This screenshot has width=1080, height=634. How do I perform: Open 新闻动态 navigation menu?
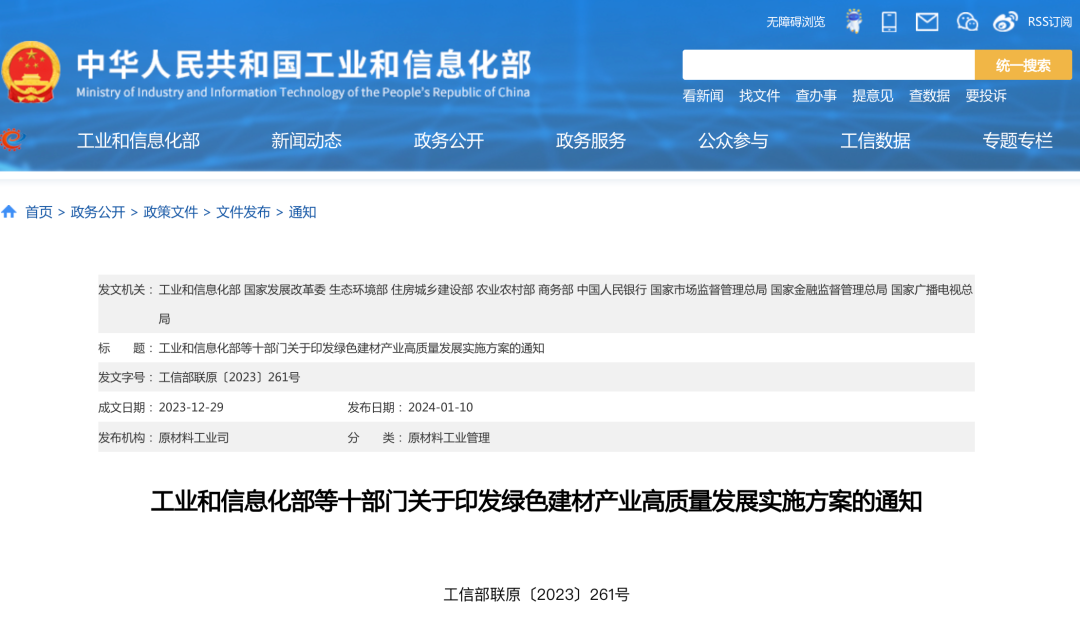click(307, 141)
